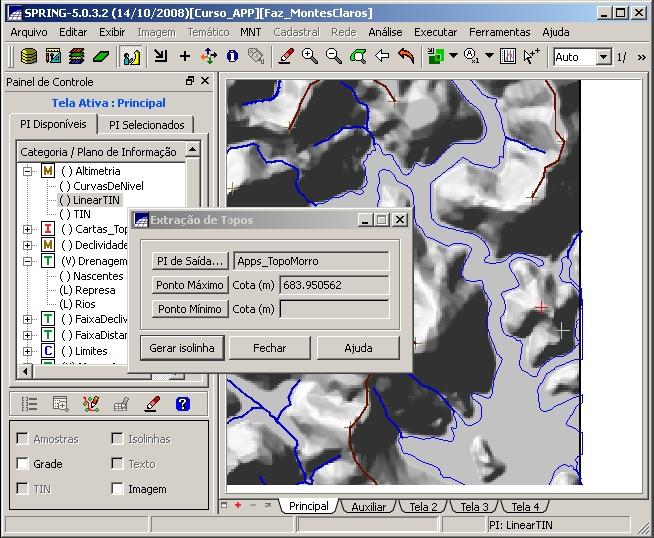This screenshot has width=654, height=538.
Task: Select the red undo arrow icon
Action: click(x=406, y=57)
